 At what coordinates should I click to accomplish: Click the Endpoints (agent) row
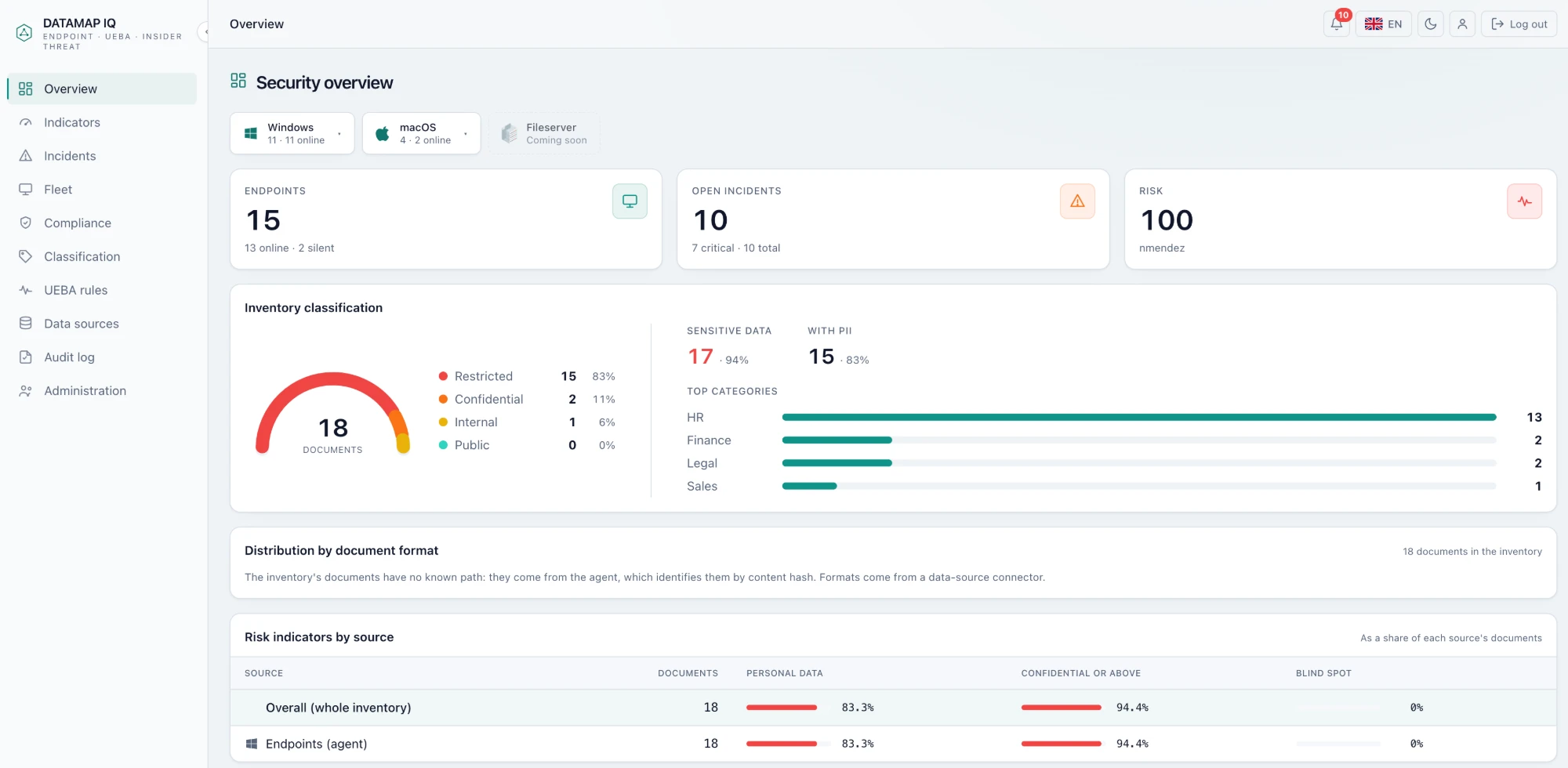[x=893, y=744]
